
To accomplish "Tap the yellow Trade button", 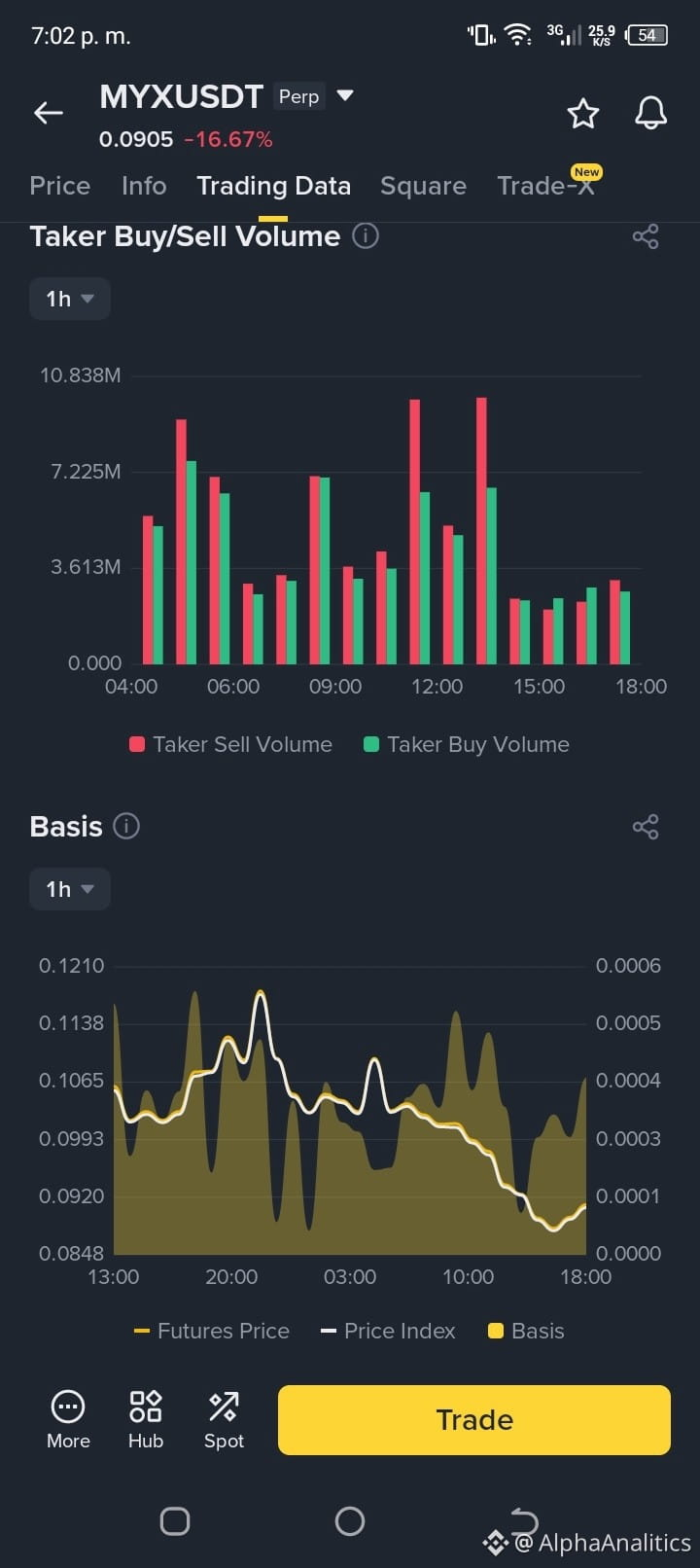I will tap(474, 1420).
